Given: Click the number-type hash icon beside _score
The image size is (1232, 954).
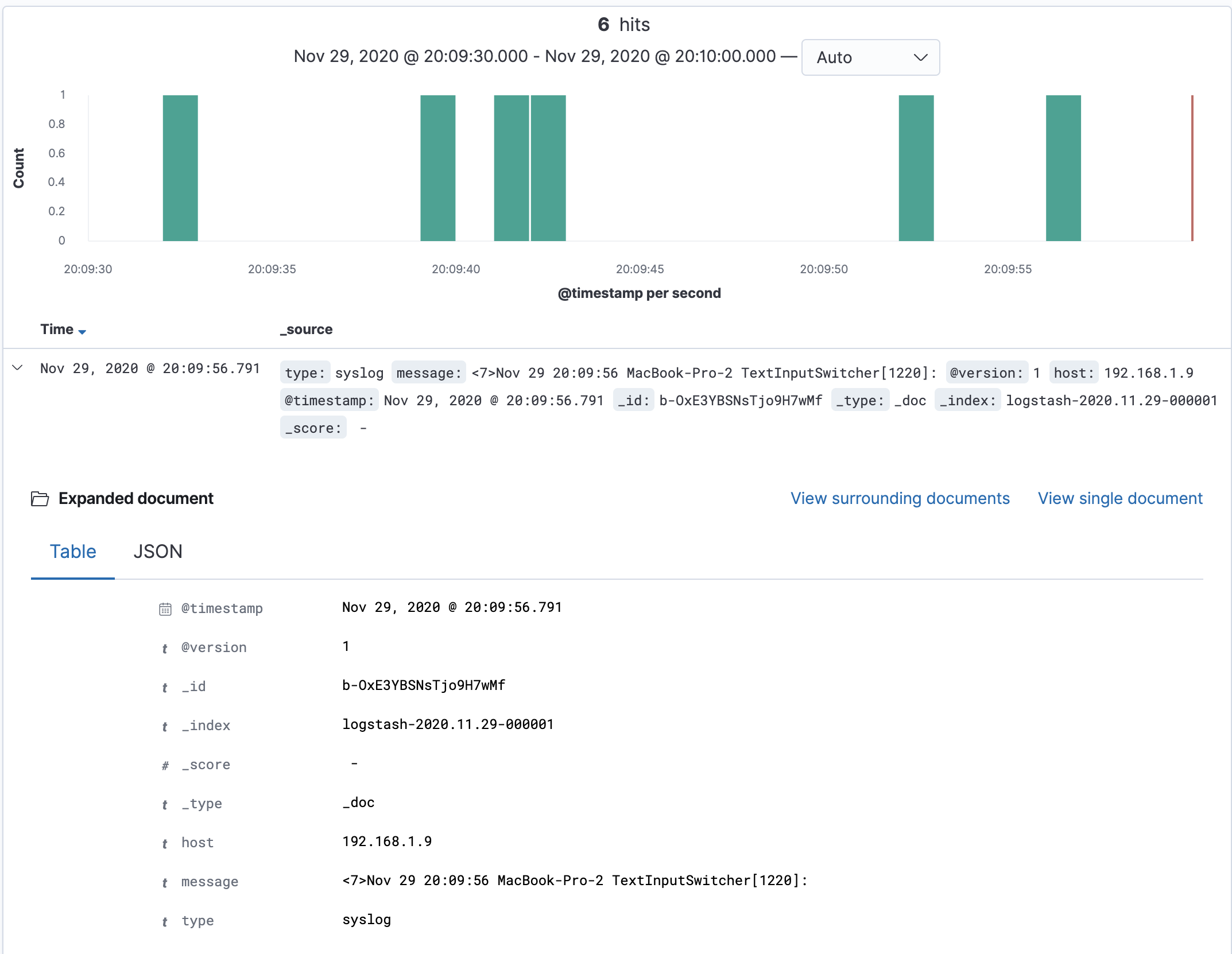Looking at the screenshot, I should click(x=165, y=766).
